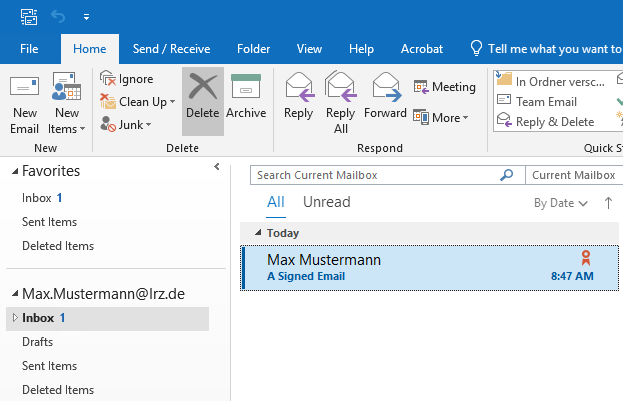
Task: Create a New Email
Action: [24, 104]
